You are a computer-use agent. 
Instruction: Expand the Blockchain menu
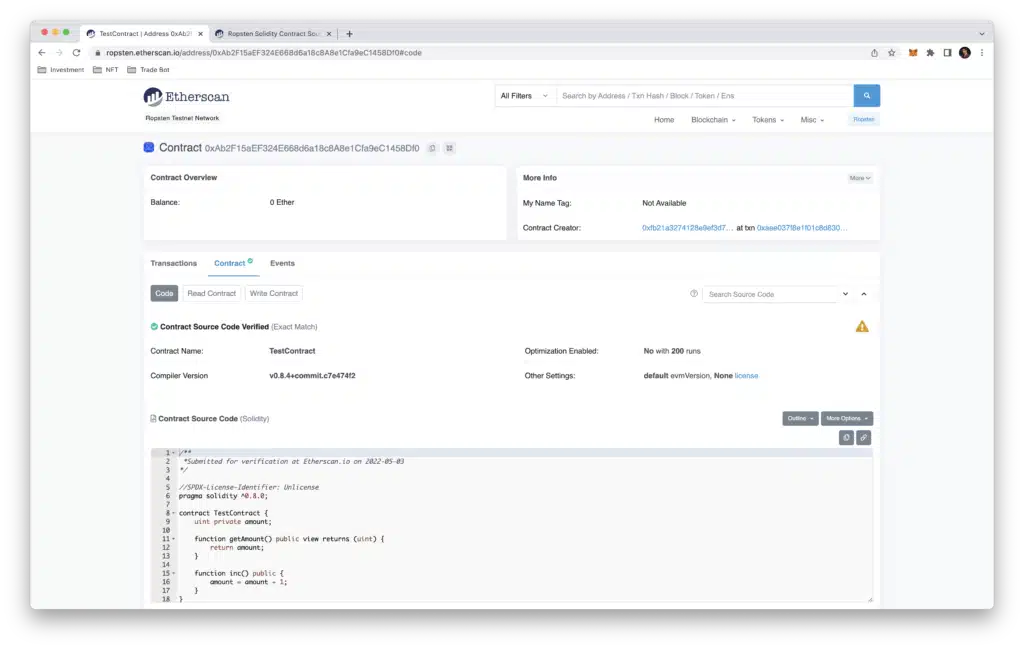pos(713,120)
